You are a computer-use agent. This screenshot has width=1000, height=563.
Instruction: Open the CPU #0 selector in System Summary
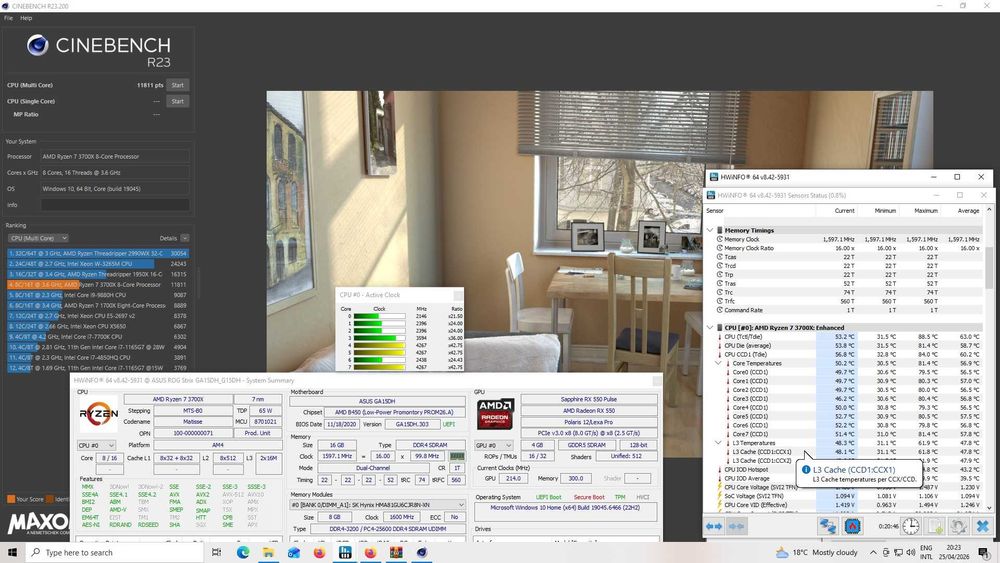pyautogui.click(x=96, y=445)
